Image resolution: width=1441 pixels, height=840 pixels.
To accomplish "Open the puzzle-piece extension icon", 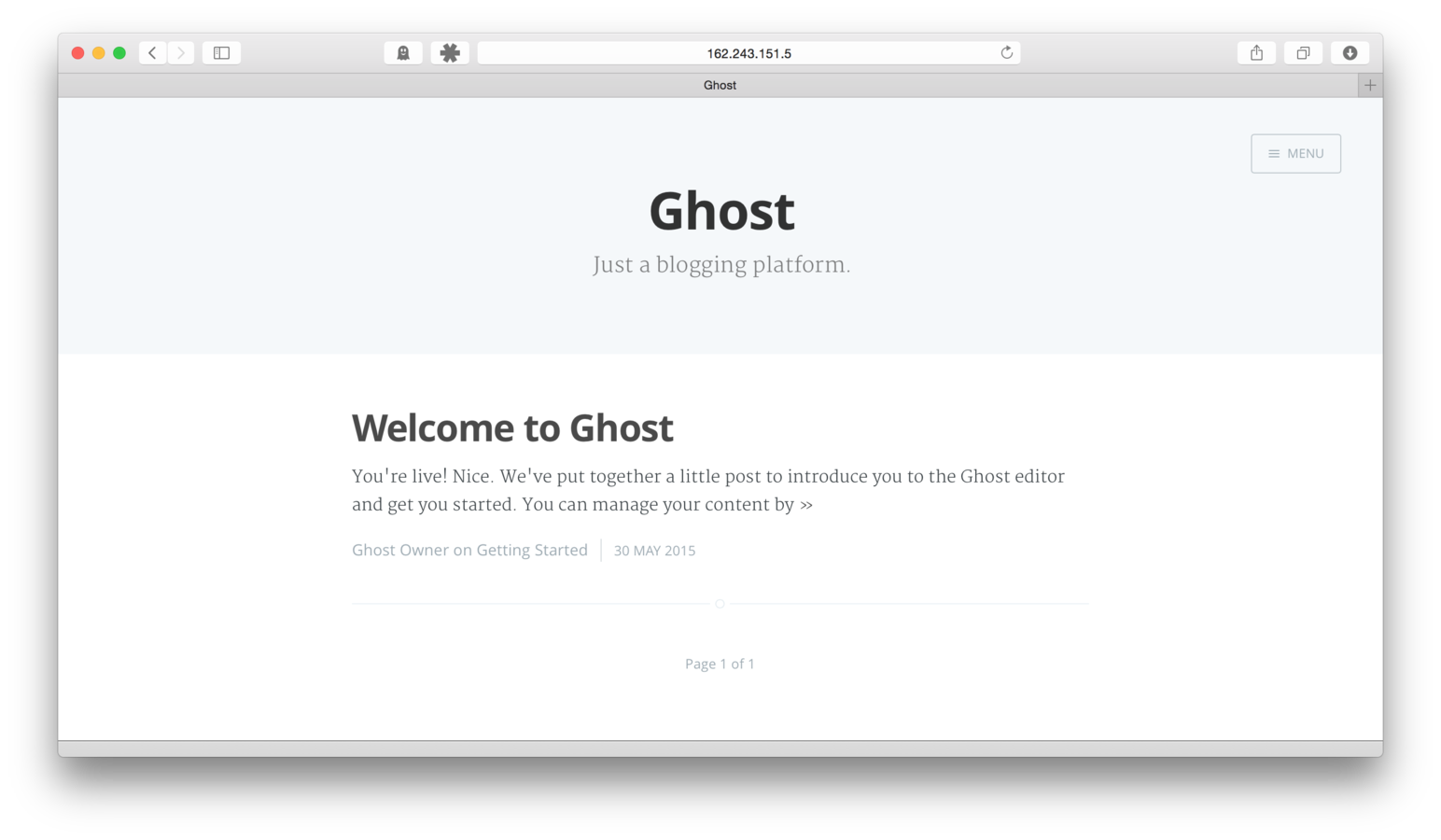I will tap(450, 53).
